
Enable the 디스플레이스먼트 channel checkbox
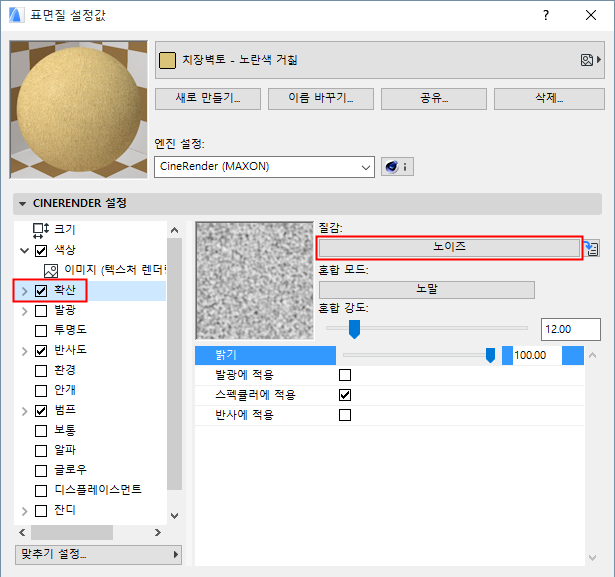point(41,491)
